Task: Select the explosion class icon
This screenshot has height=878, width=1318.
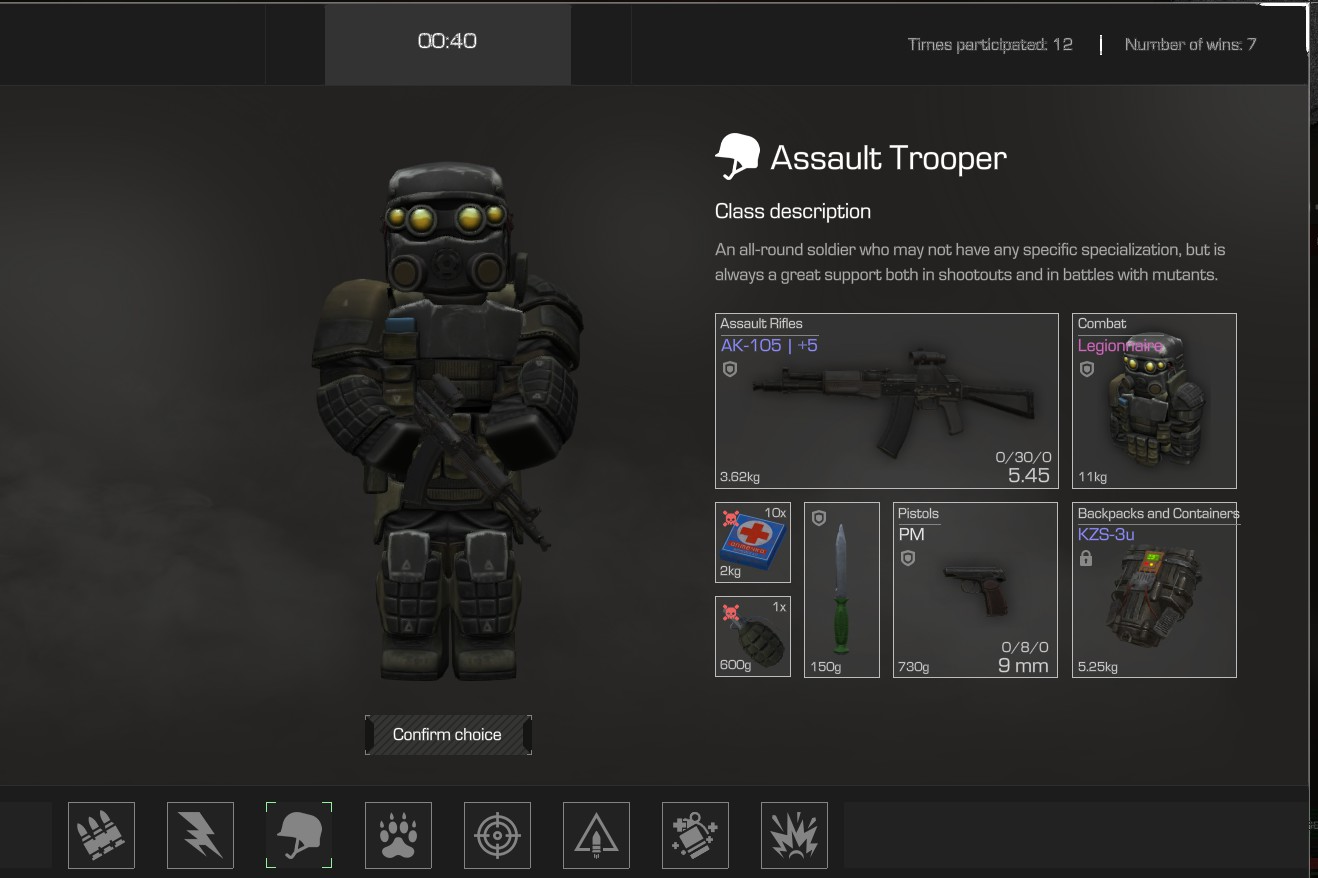Action: pyautogui.click(x=794, y=835)
